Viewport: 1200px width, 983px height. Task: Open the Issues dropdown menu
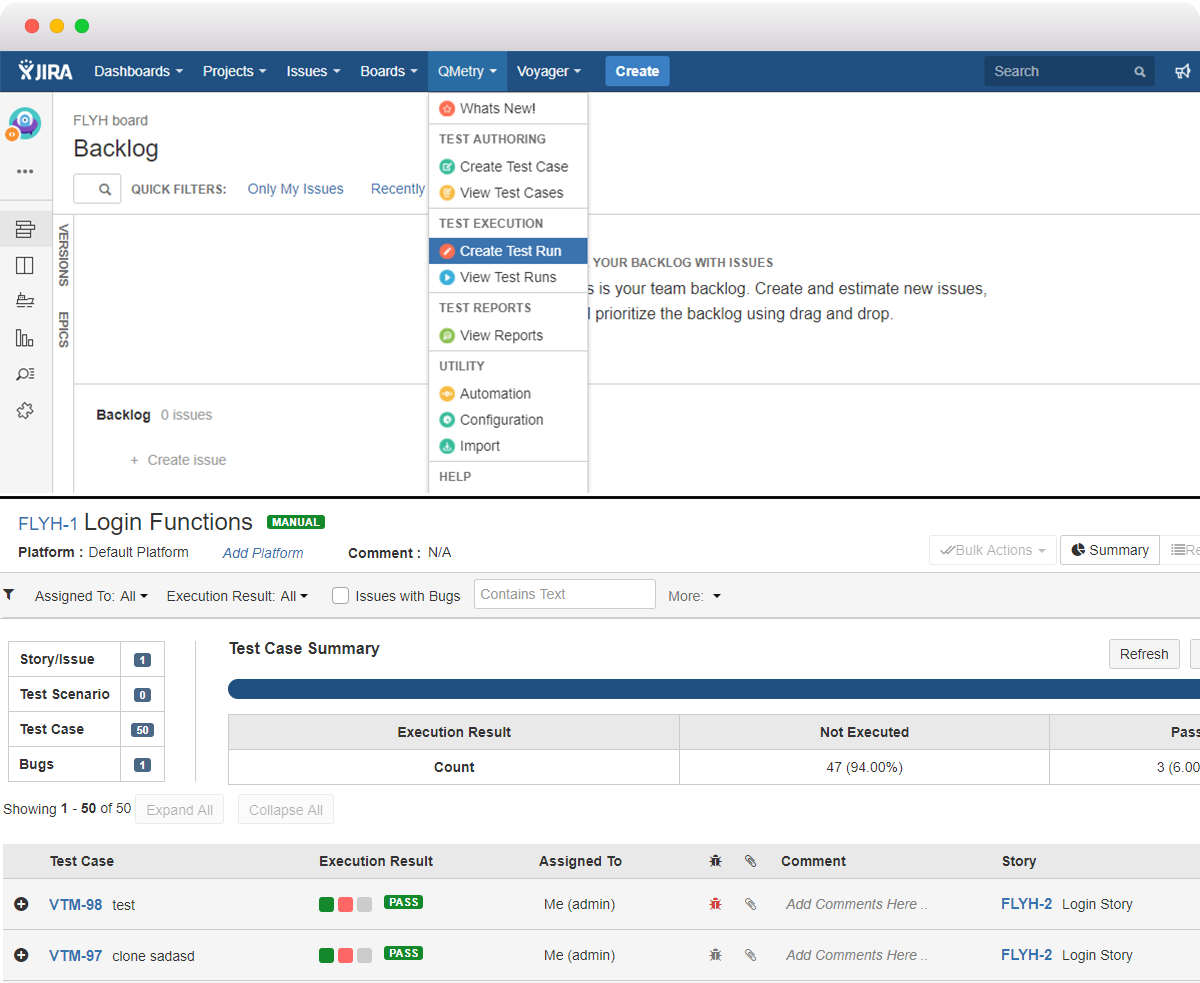(313, 71)
